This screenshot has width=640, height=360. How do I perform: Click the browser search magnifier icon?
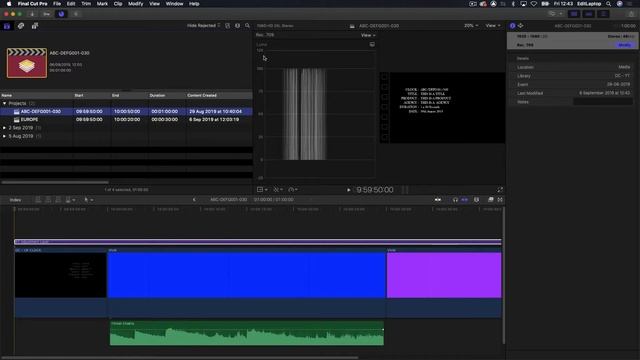247,26
